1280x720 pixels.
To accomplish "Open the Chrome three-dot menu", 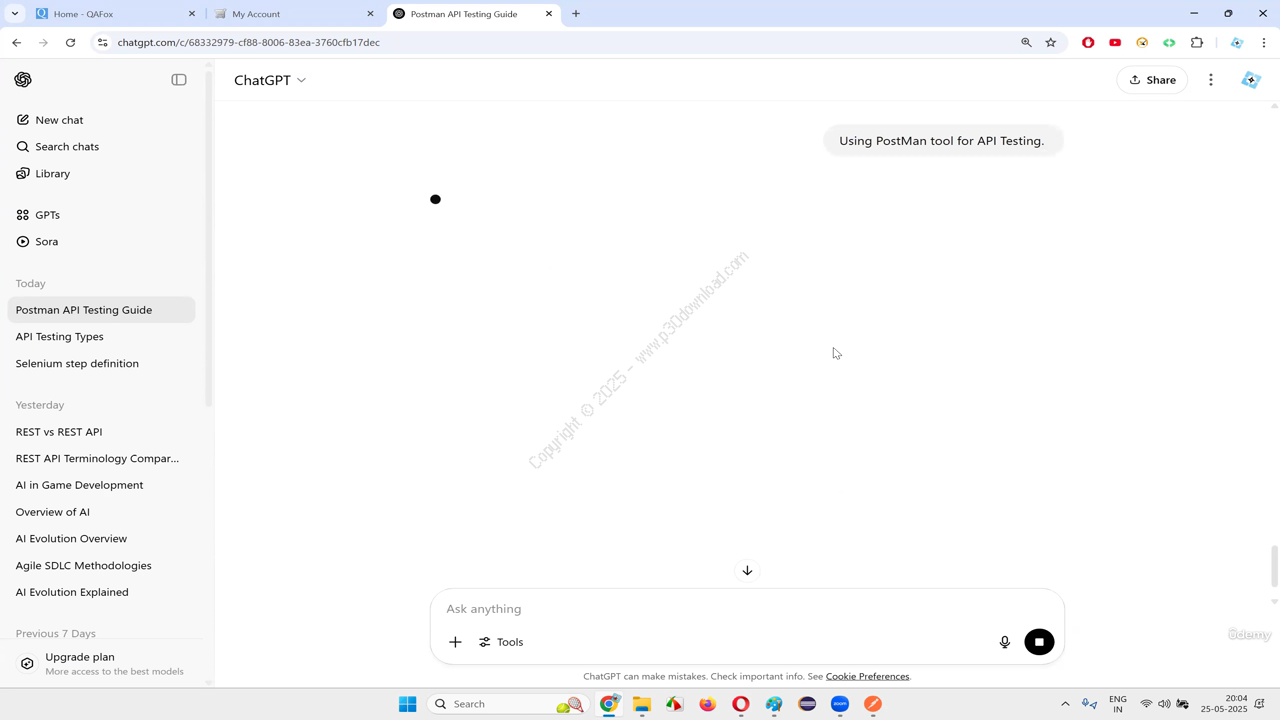I will tap(1264, 43).
